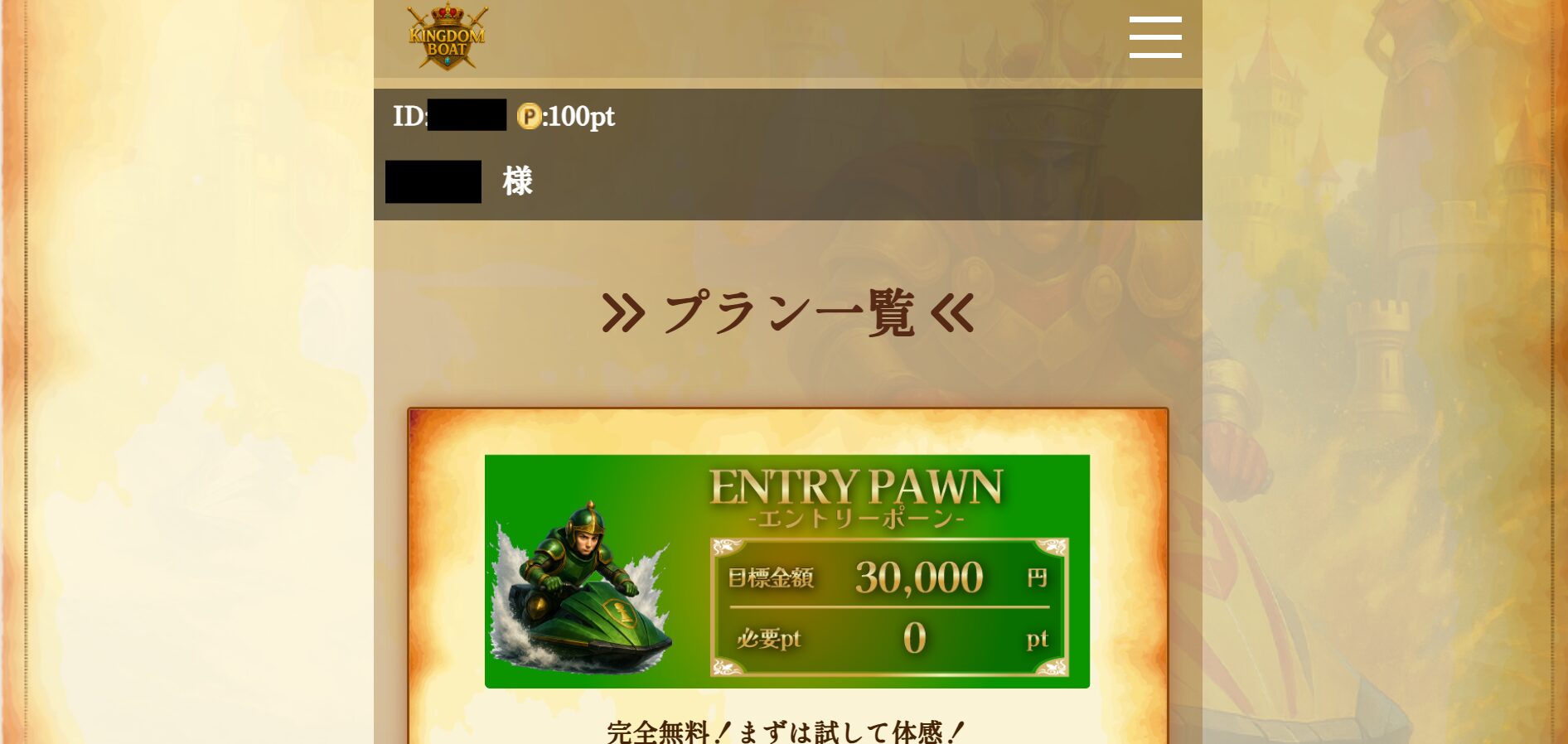Click the ID: label in user bar
Screen dimensions: 1568x744
(410, 116)
